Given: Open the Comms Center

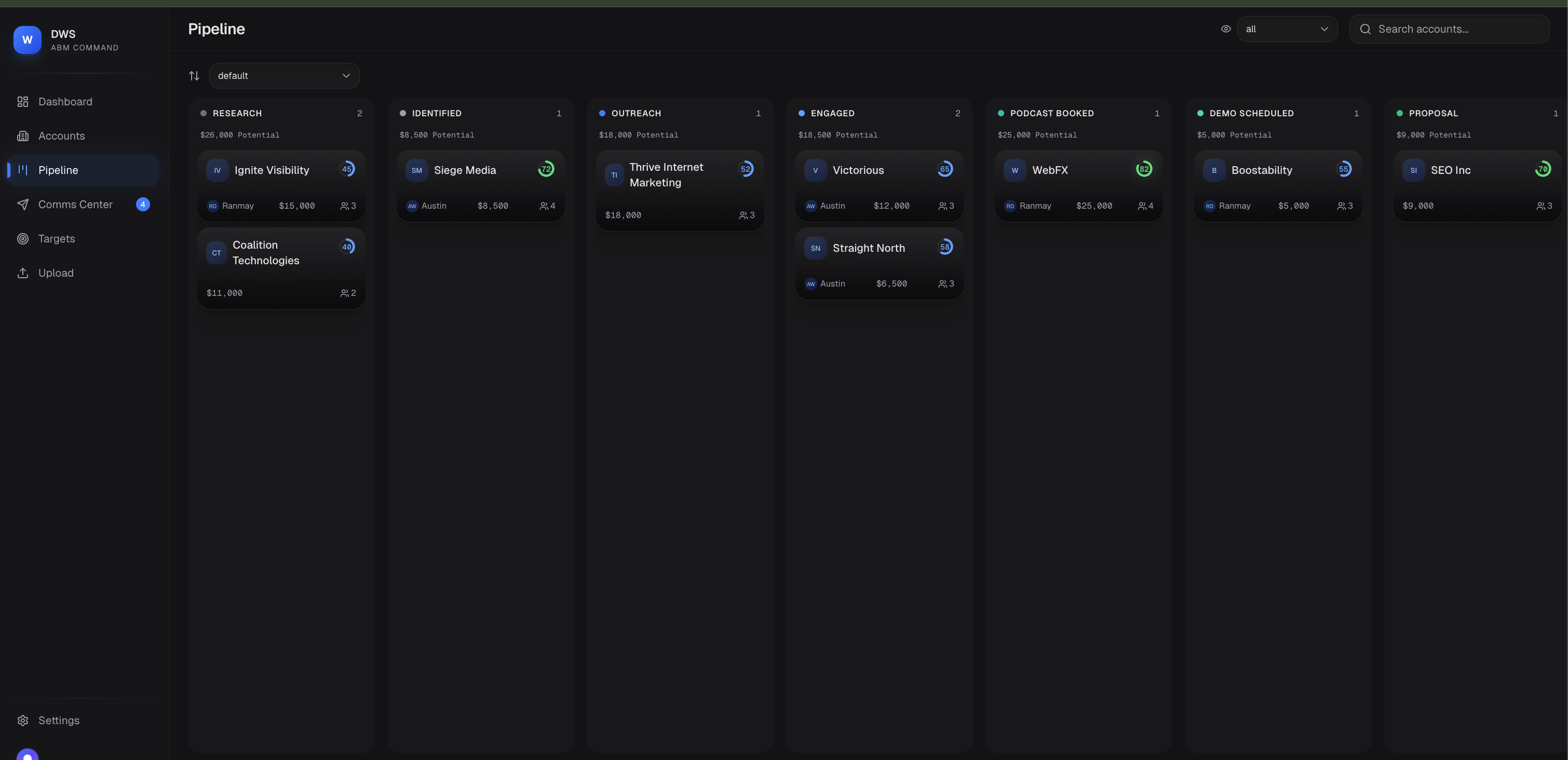Looking at the screenshot, I should pyautogui.click(x=75, y=204).
